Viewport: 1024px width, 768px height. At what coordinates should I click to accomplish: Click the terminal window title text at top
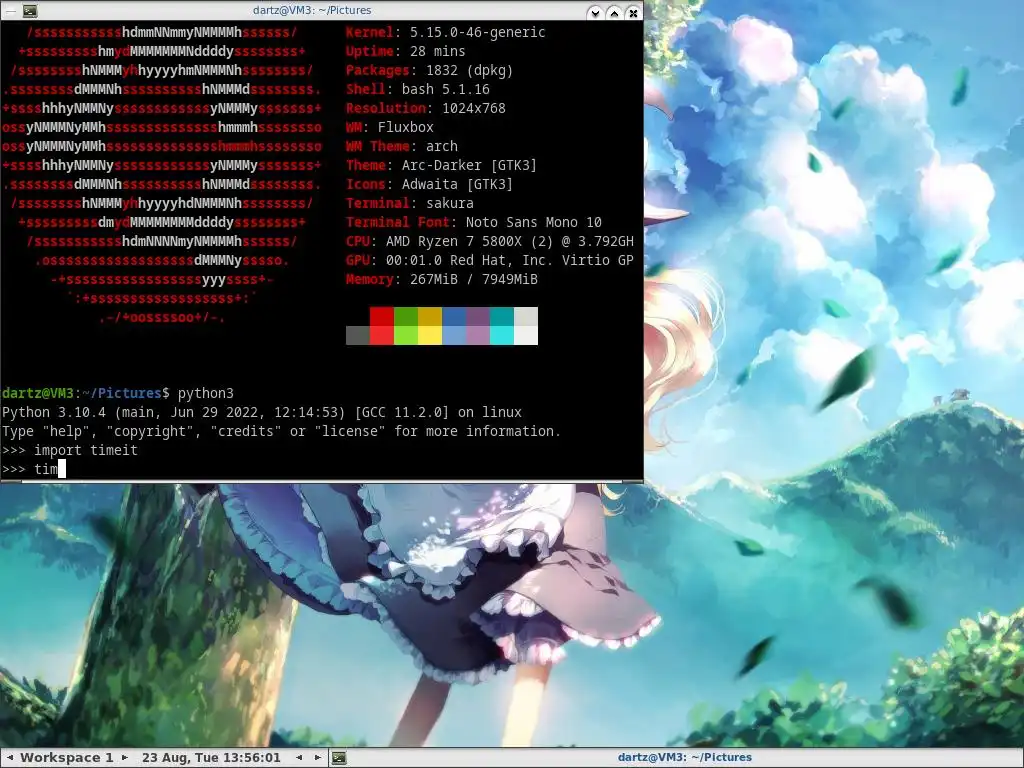point(312,10)
